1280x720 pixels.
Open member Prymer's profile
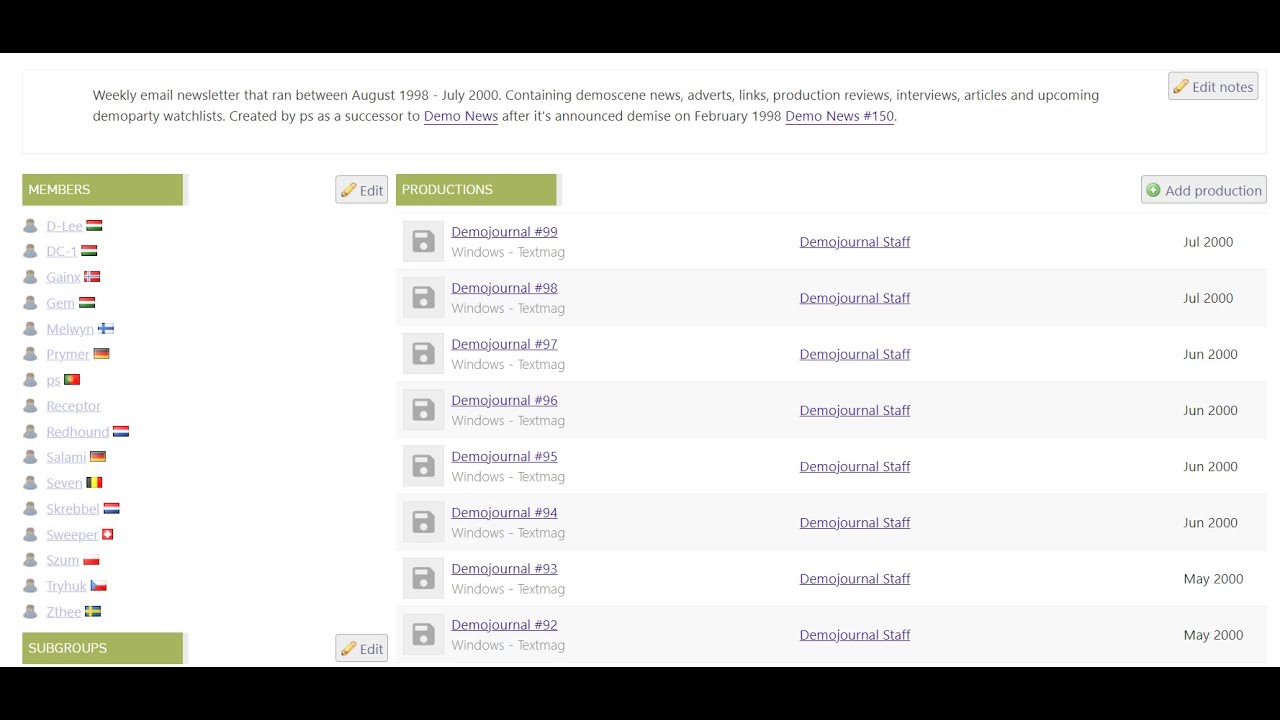coord(68,355)
